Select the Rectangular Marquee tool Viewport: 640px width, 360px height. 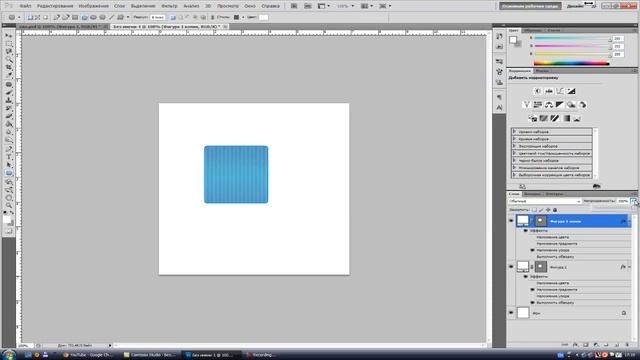click(x=9, y=44)
